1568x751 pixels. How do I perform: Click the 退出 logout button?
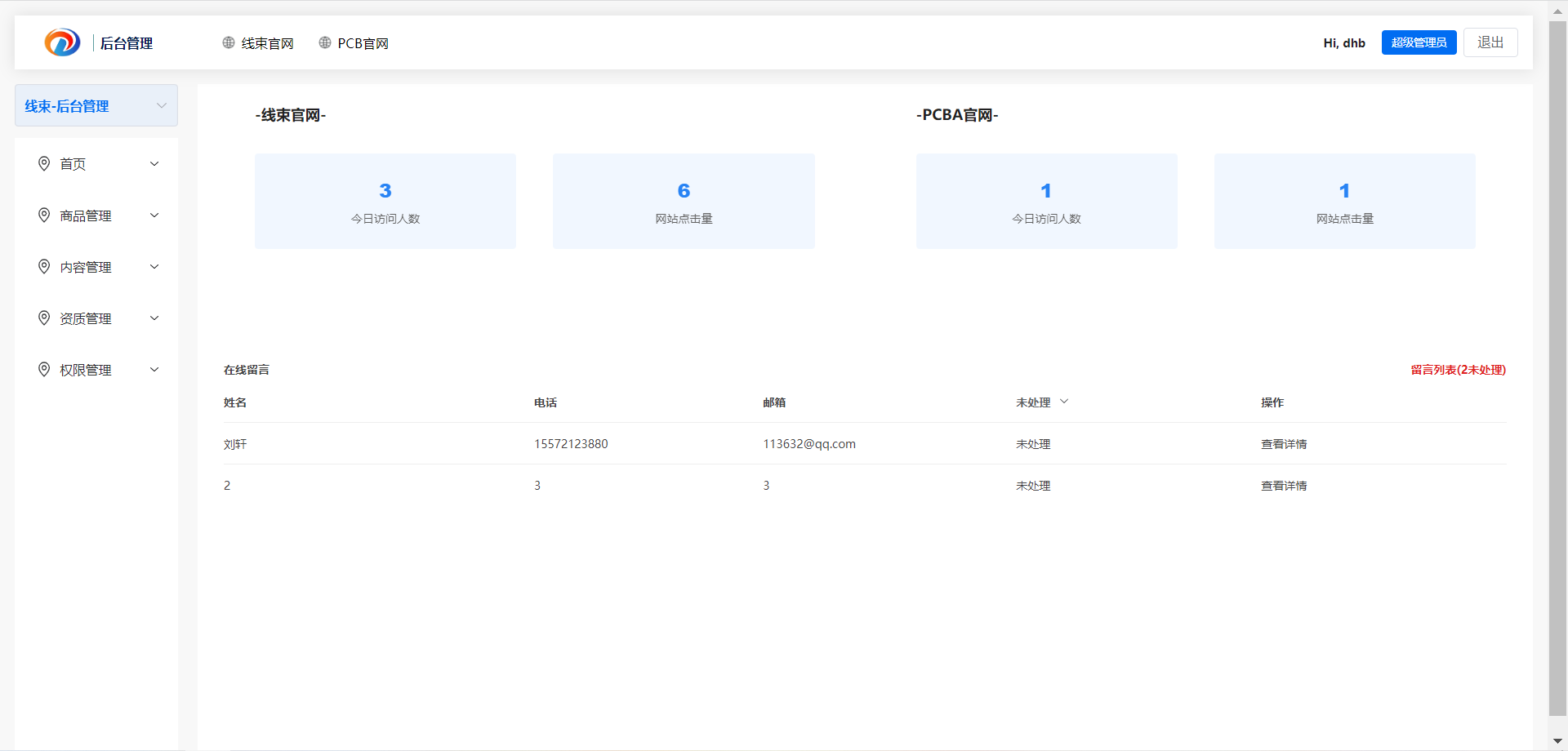[x=1490, y=42]
